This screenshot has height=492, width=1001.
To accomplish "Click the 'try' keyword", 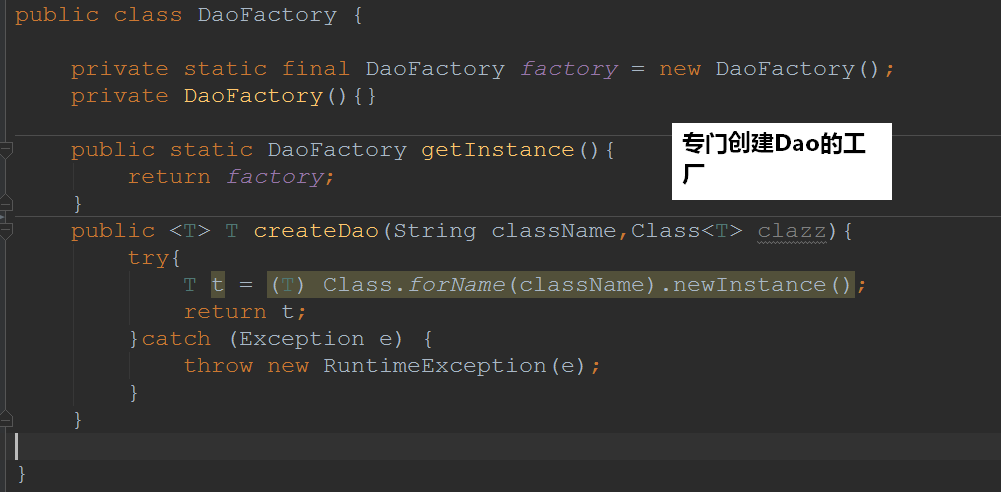I will click(148, 258).
